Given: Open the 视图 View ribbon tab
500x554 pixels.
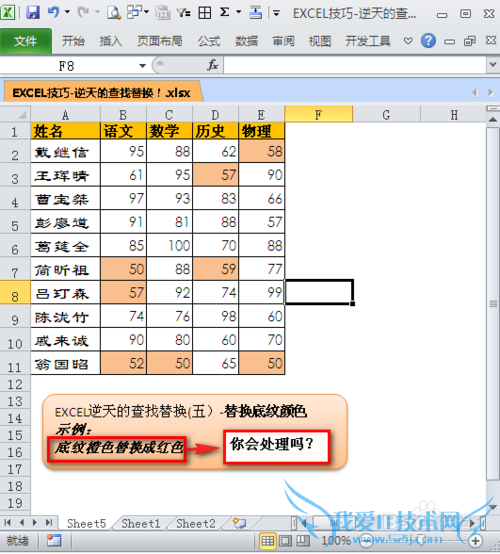Looking at the screenshot, I should pos(320,41).
